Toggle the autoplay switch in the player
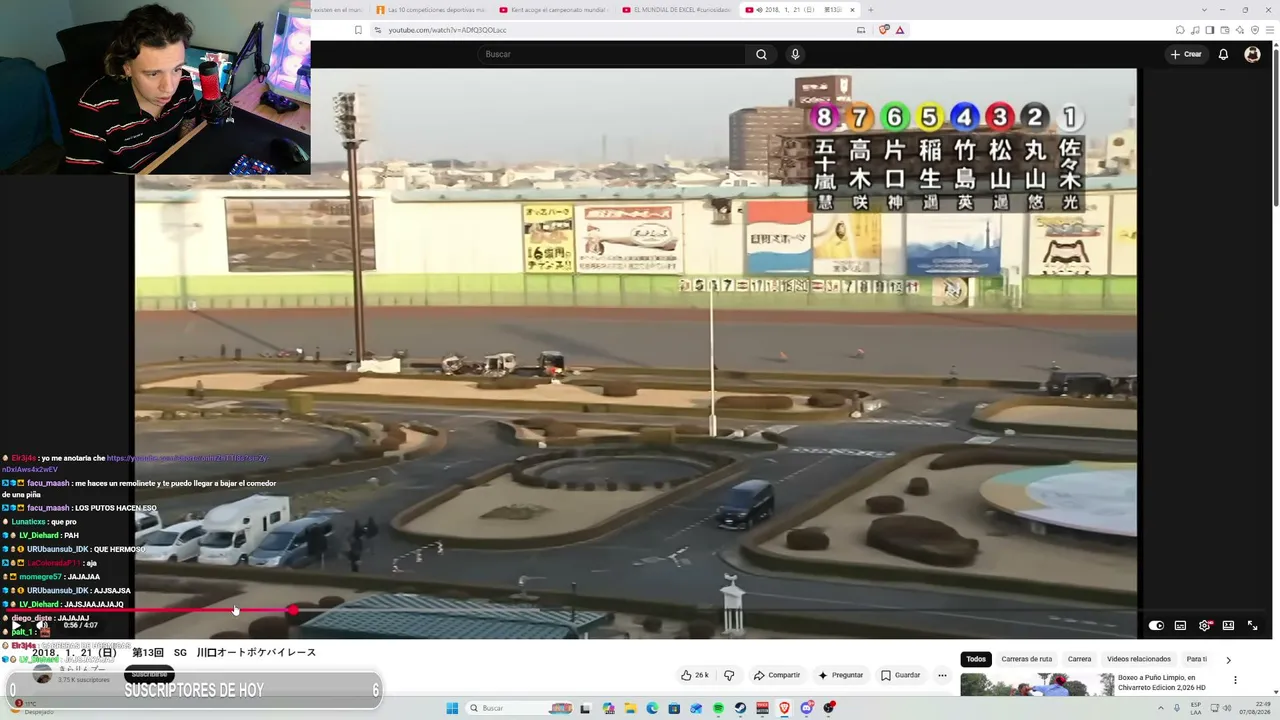The image size is (1280, 720). coord(1156,626)
